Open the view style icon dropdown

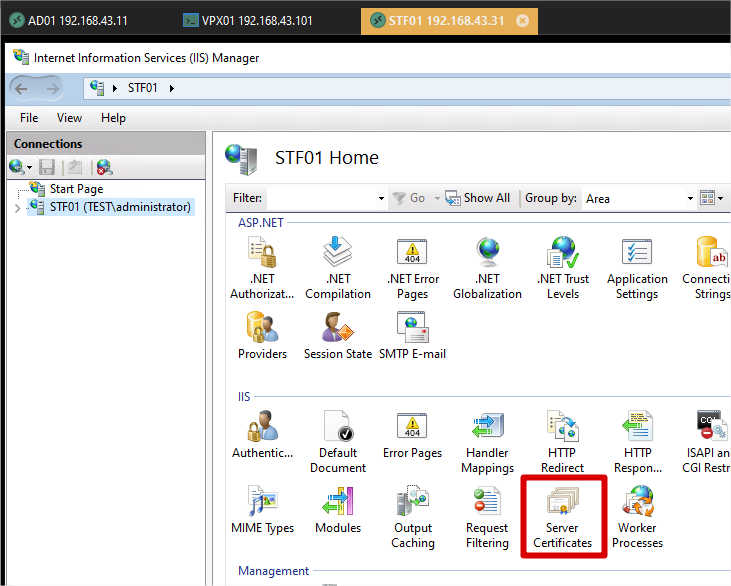click(x=711, y=198)
